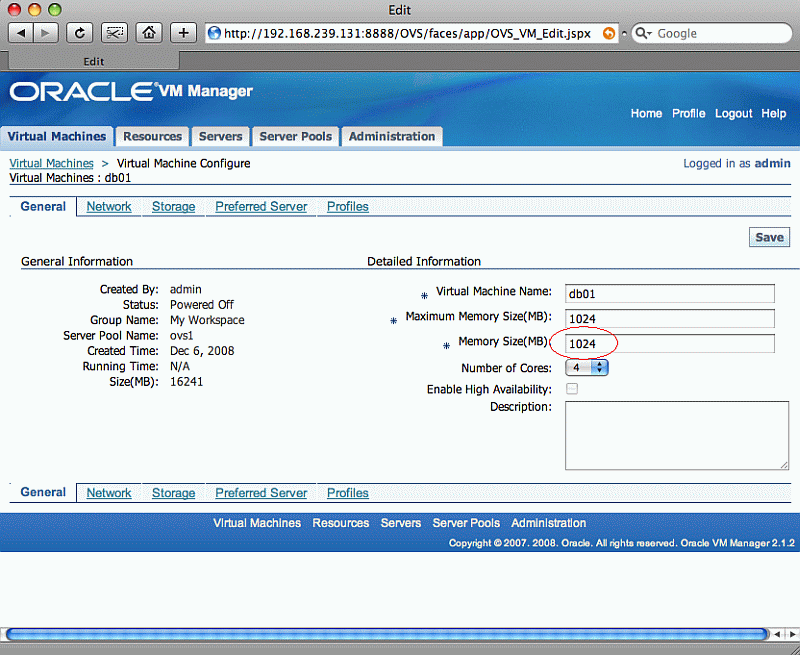Switch to the Server Pools tab
This screenshot has height=655, width=800.
pyautogui.click(x=295, y=137)
